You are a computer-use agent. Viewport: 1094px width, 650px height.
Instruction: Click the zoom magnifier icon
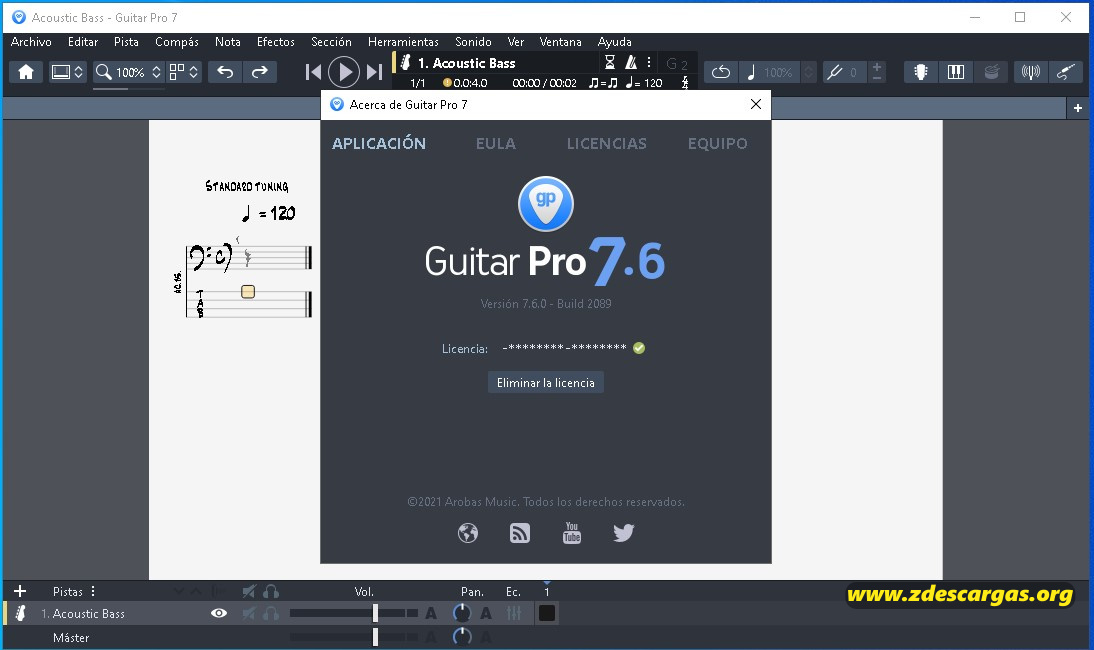tap(104, 72)
